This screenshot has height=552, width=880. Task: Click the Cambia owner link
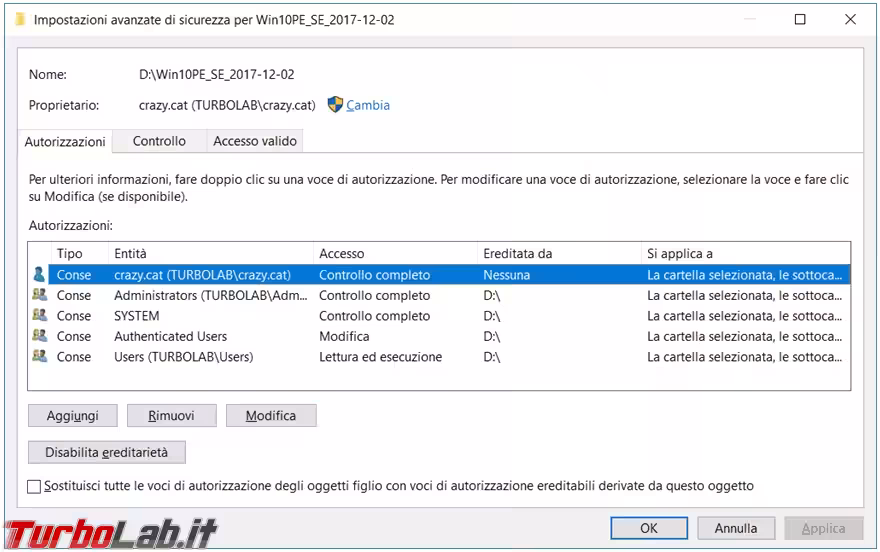point(368,105)
